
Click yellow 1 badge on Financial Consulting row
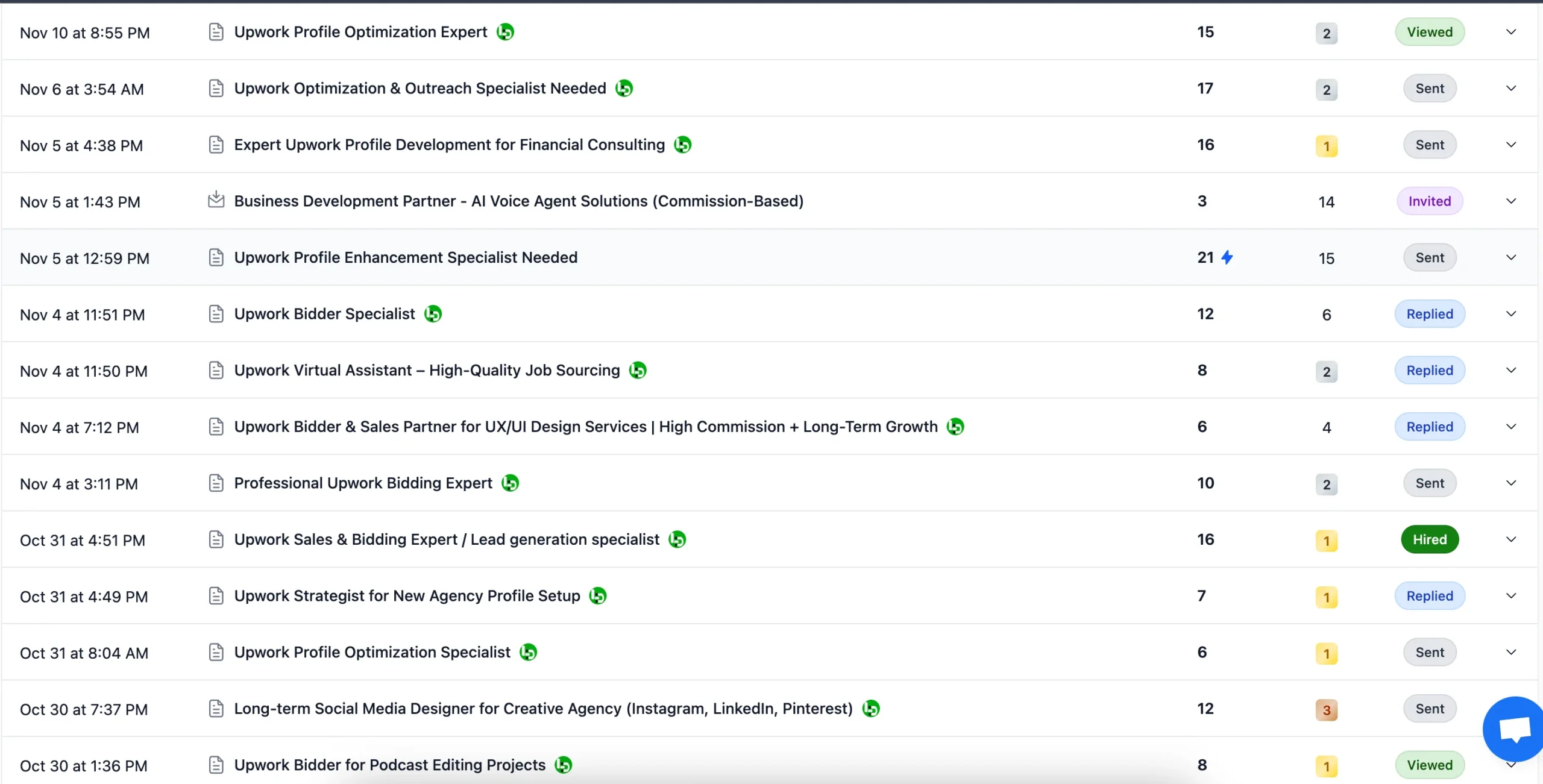(1326, 146)
